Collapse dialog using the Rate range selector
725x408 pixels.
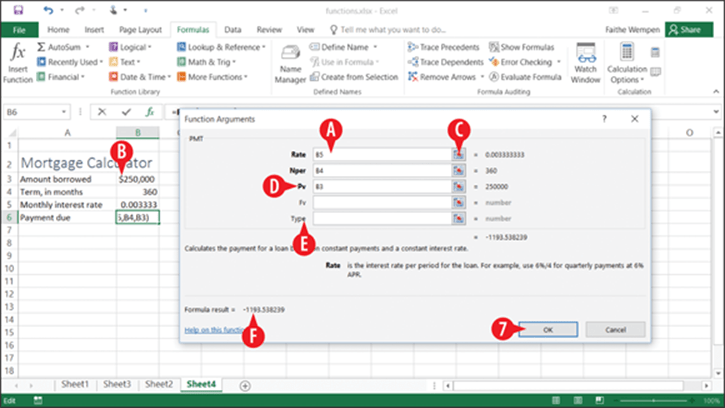tap(458, 155)
